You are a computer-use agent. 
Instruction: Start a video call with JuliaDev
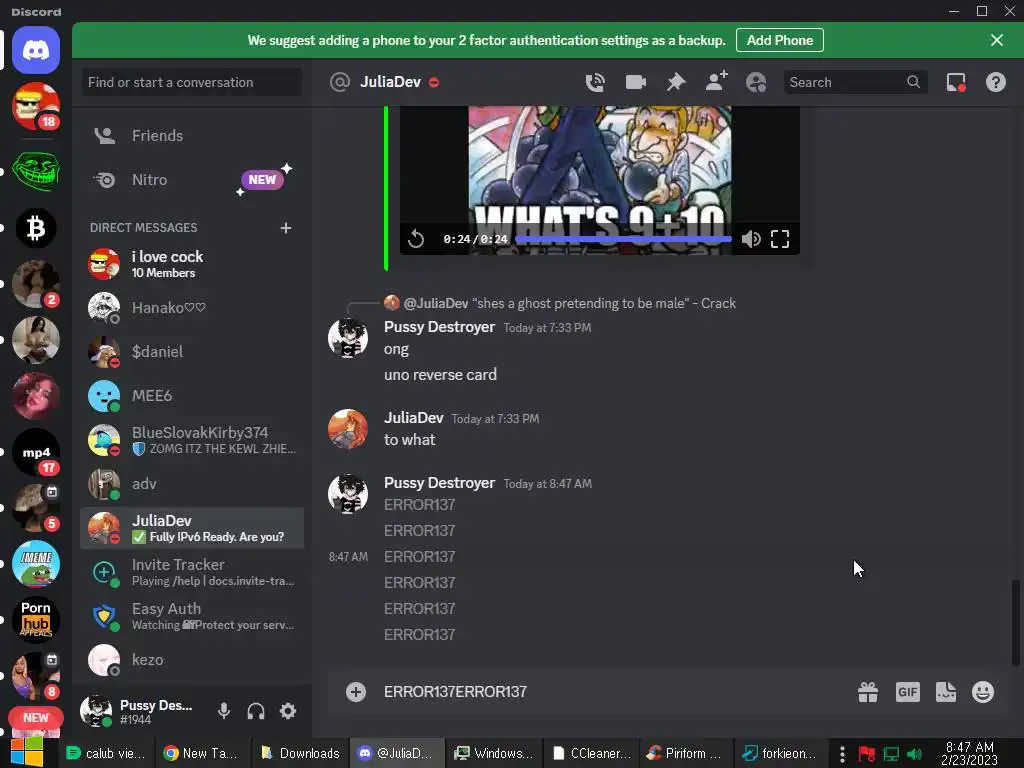tap(635, 82)
